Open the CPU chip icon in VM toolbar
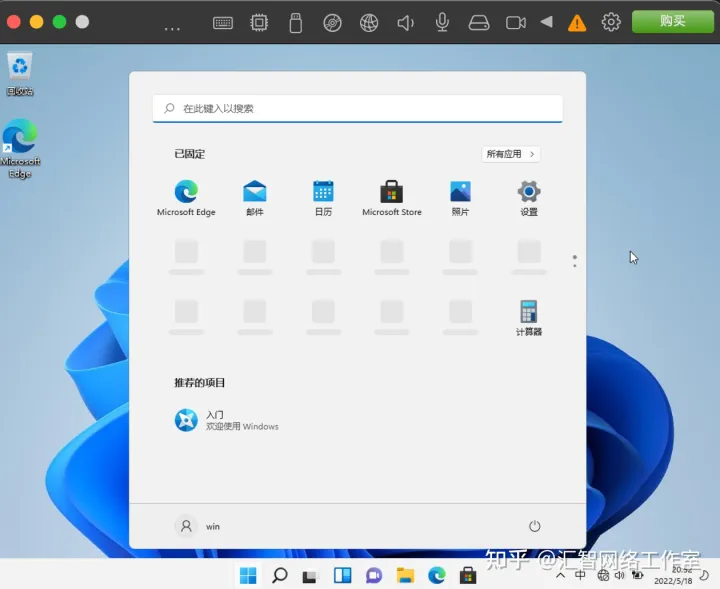Viewport: 720px width, 589px height. tap(259, 22)
